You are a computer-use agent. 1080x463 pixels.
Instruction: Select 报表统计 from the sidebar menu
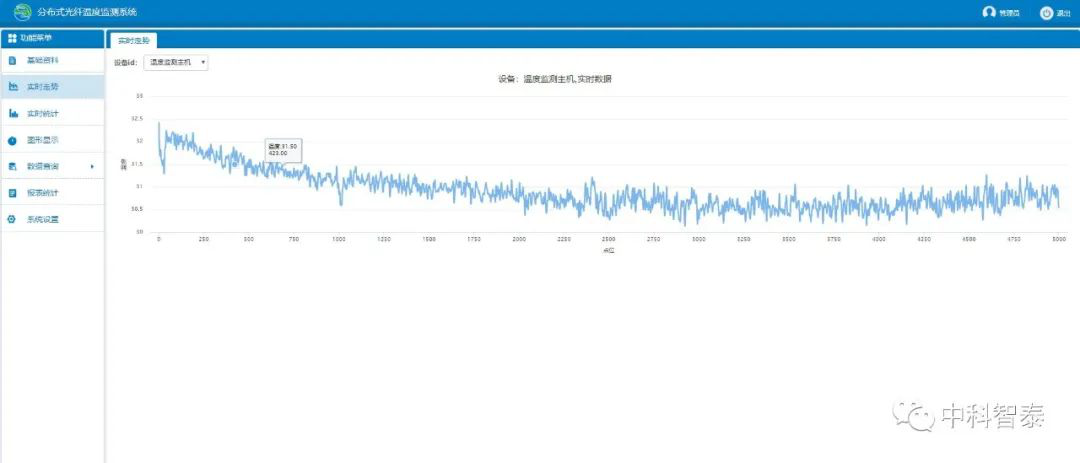pos(43,193)
